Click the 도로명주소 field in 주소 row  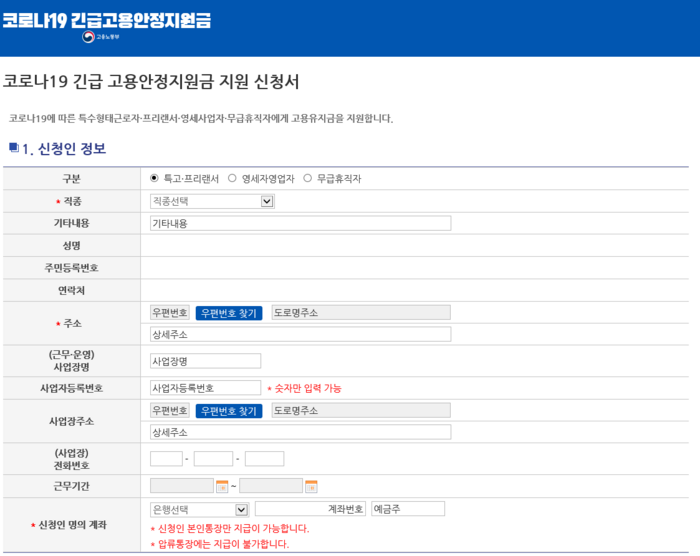361,313
